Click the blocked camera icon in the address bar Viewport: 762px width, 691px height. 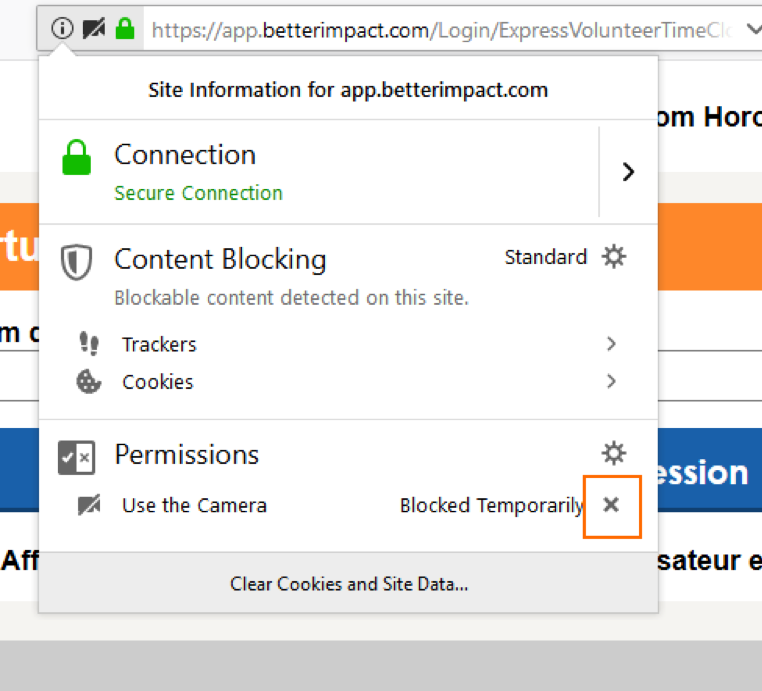[94, 29]
